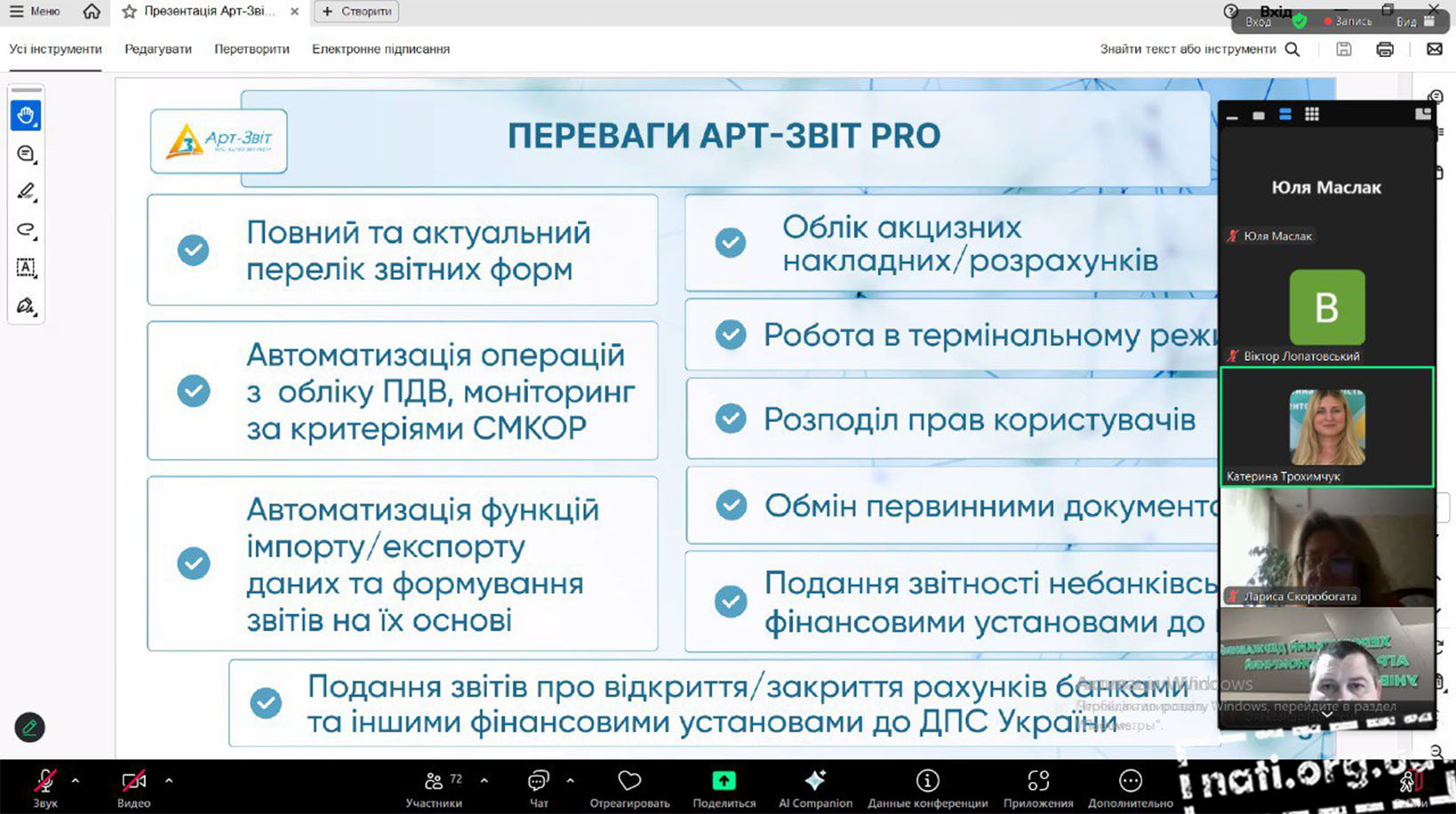Expand the arrow next to Чат
Screen dimensions: 1456x814
[570, 781]
